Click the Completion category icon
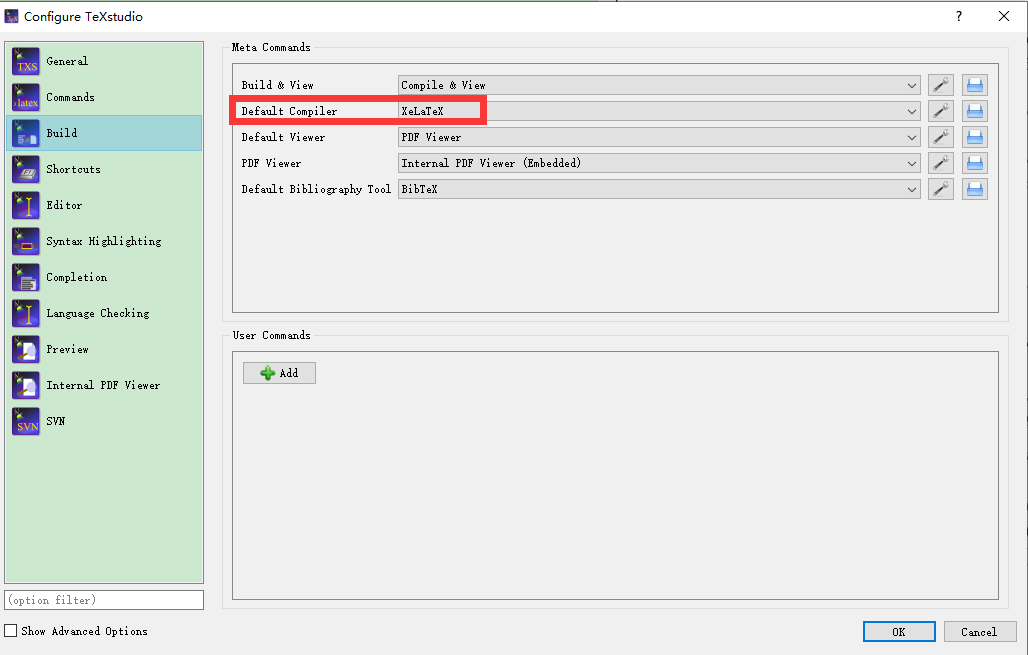This screenshot has height=655, width=1028. [x=26, y=277]
